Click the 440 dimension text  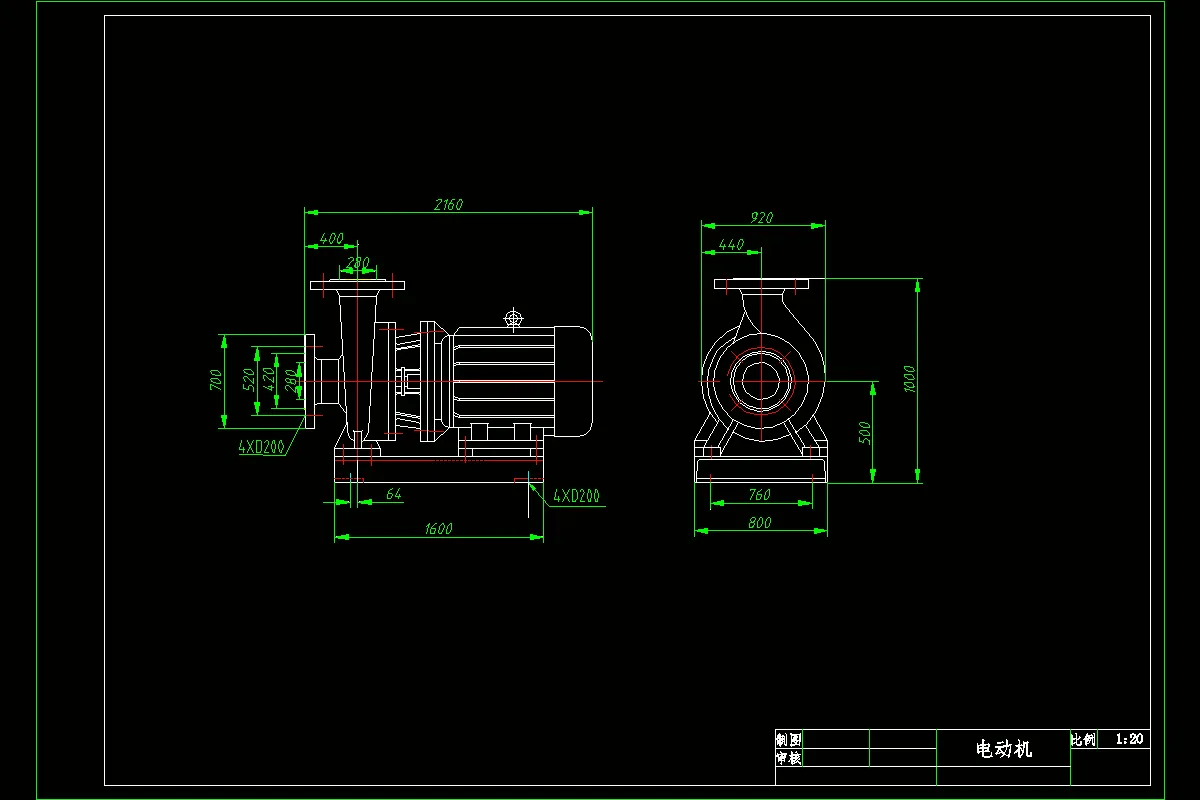pos(731,244)
